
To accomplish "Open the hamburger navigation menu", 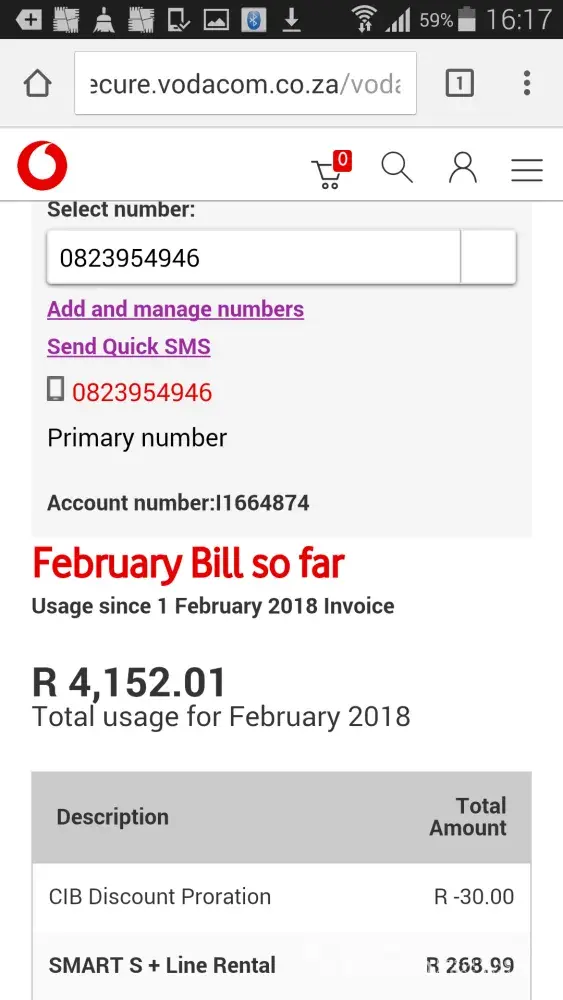I will 527,170.
